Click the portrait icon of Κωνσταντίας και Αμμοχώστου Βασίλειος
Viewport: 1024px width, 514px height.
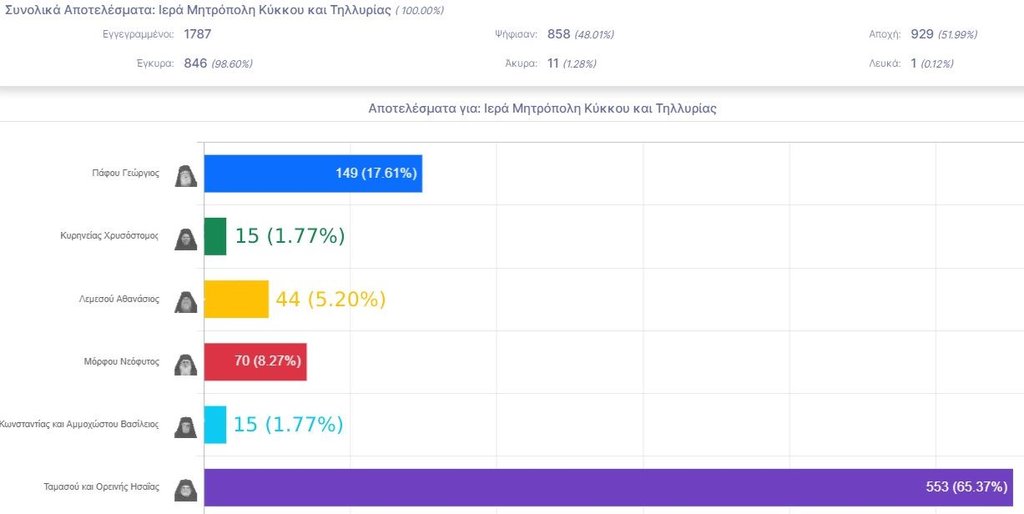(185, 427)
